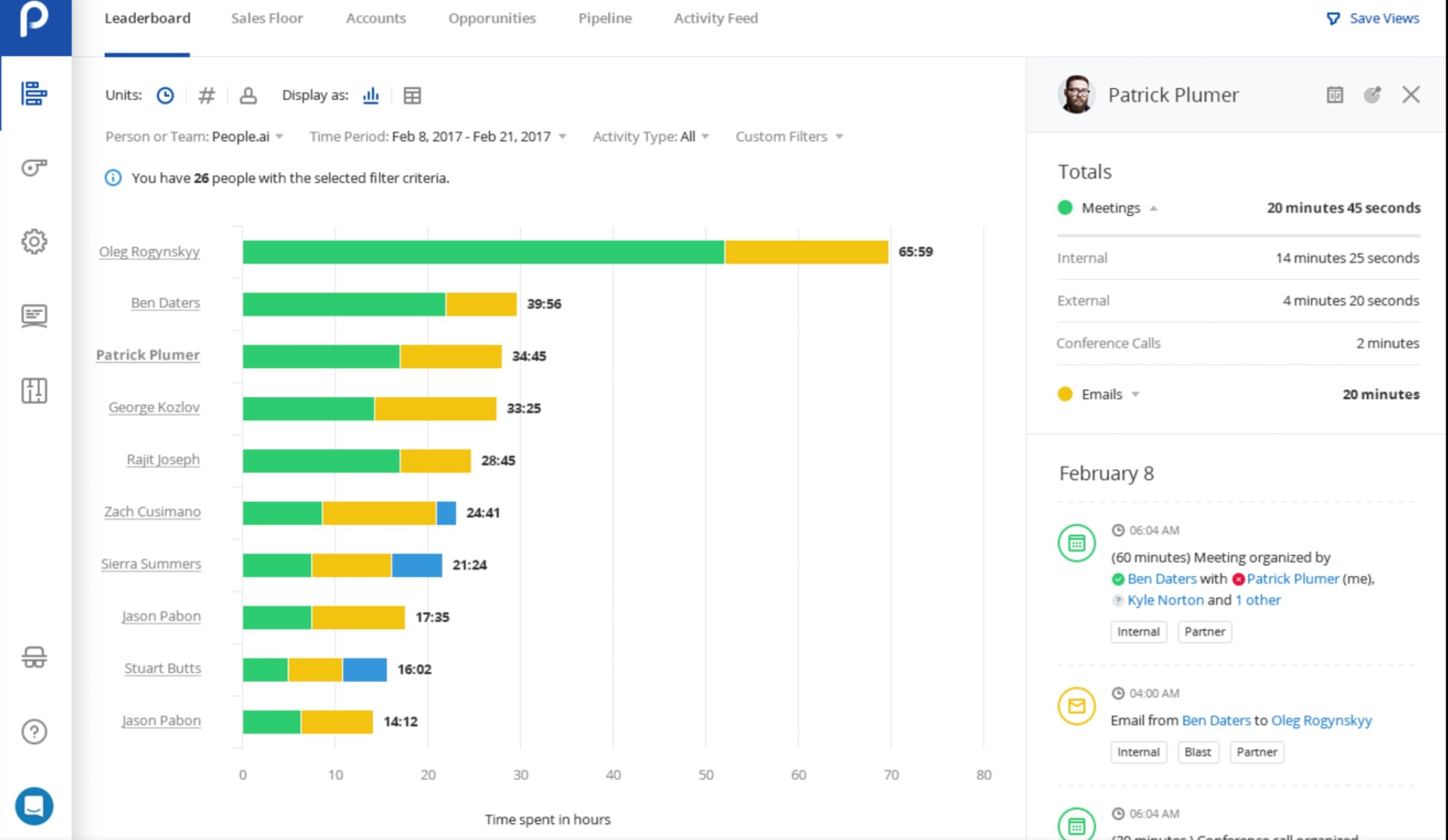Close the Patrick Plumer detail panel
Image resolution: width=1448 pixels, height=840 pixels.
1410,95
